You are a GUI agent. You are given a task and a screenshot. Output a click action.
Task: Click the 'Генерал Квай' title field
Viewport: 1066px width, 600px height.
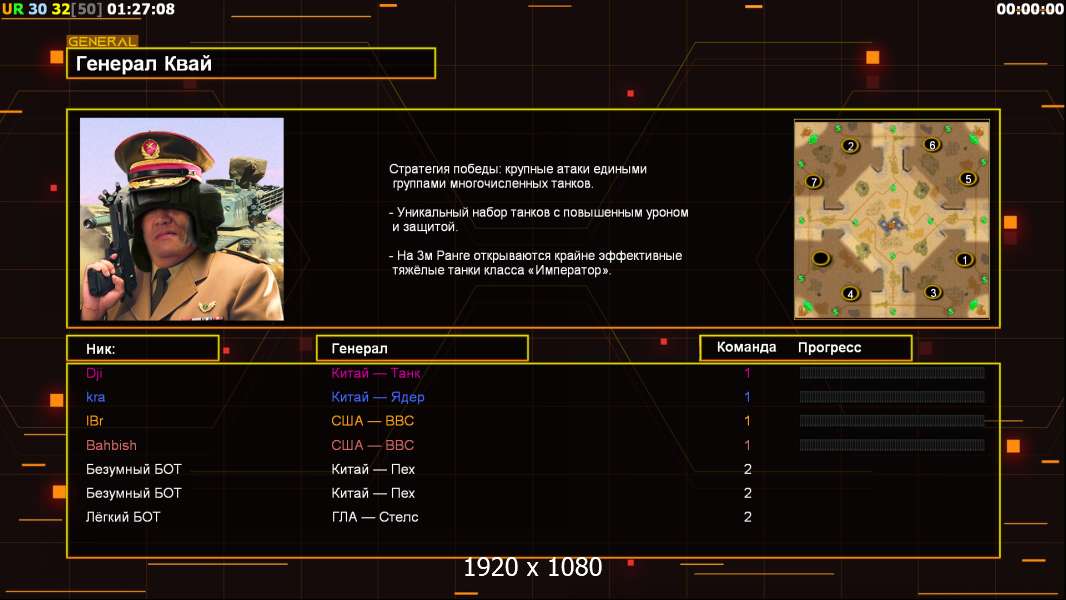(x=250, y=64)
